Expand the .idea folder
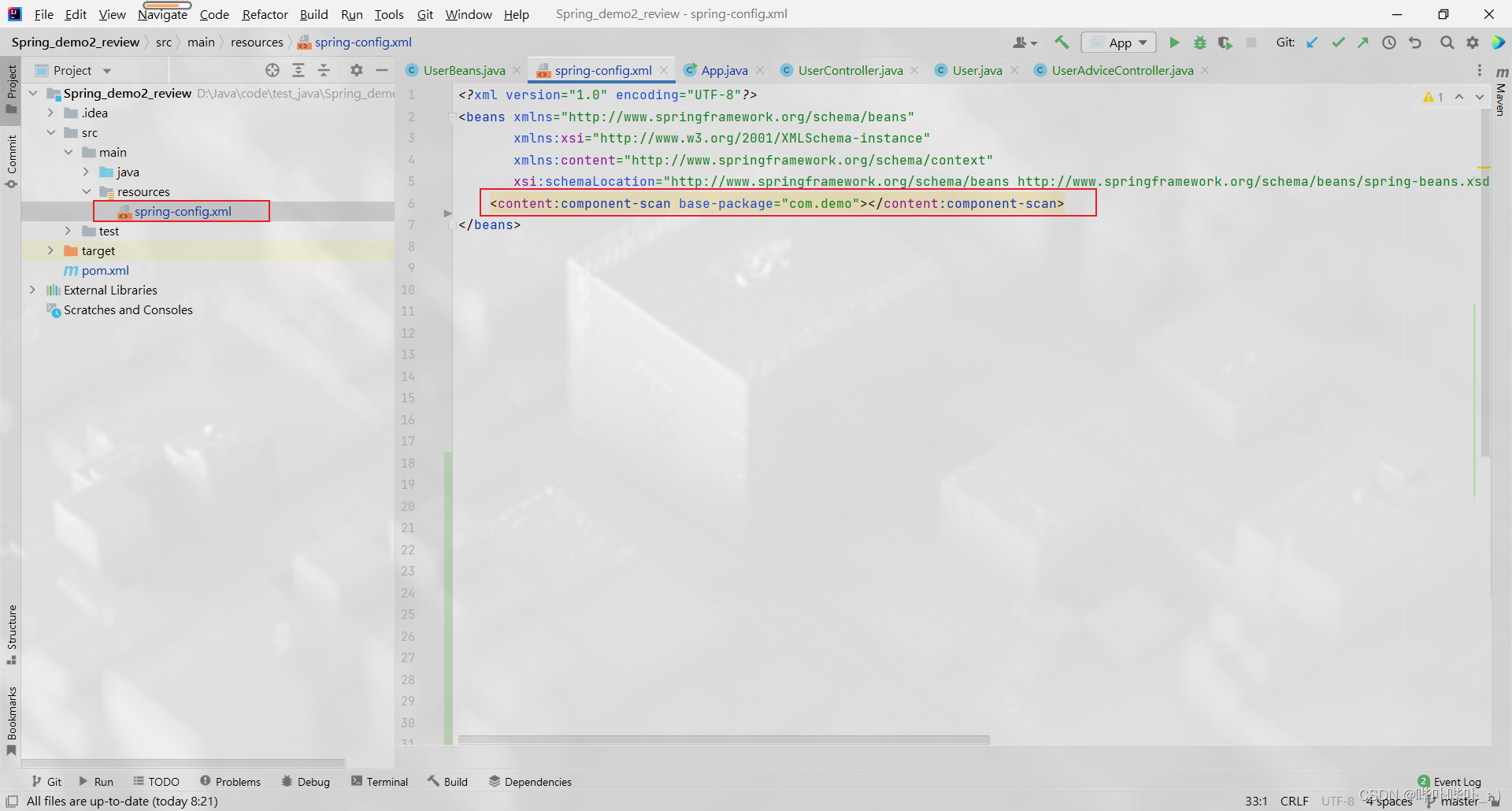 click(x=50, y=113)
